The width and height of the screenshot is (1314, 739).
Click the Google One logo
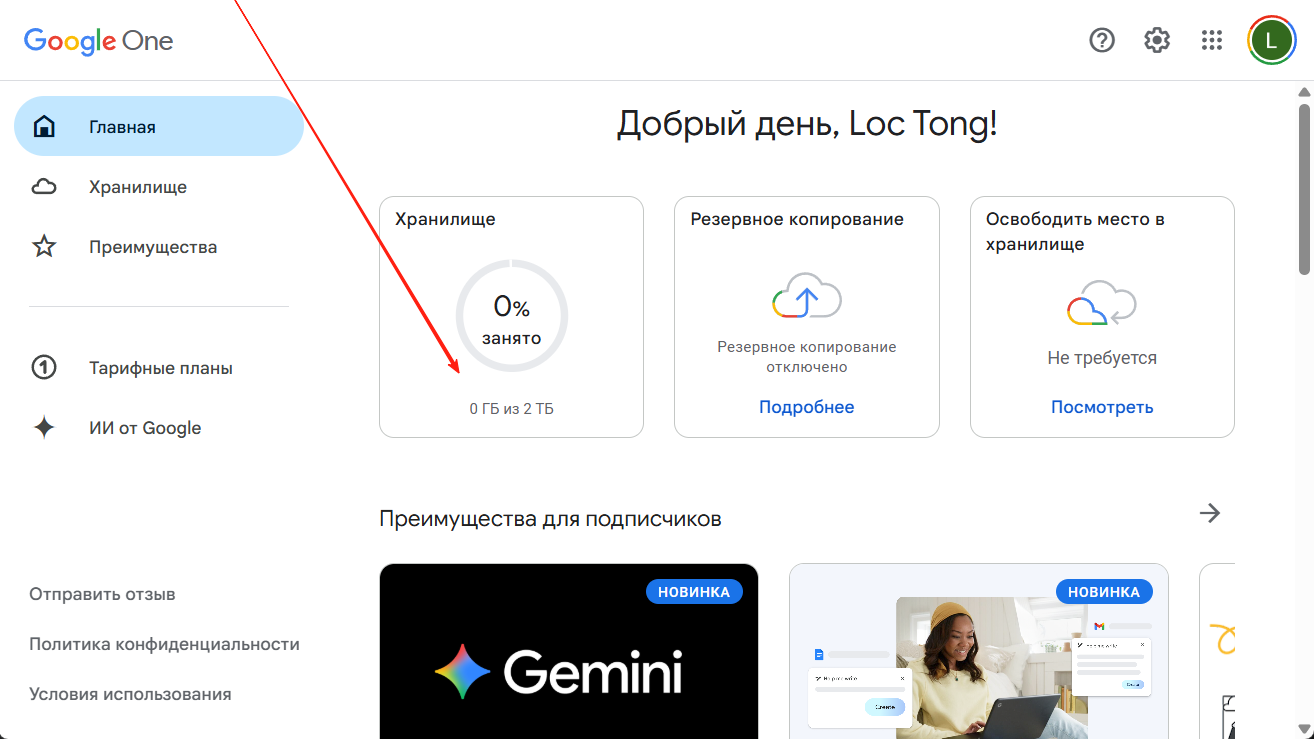99,41
